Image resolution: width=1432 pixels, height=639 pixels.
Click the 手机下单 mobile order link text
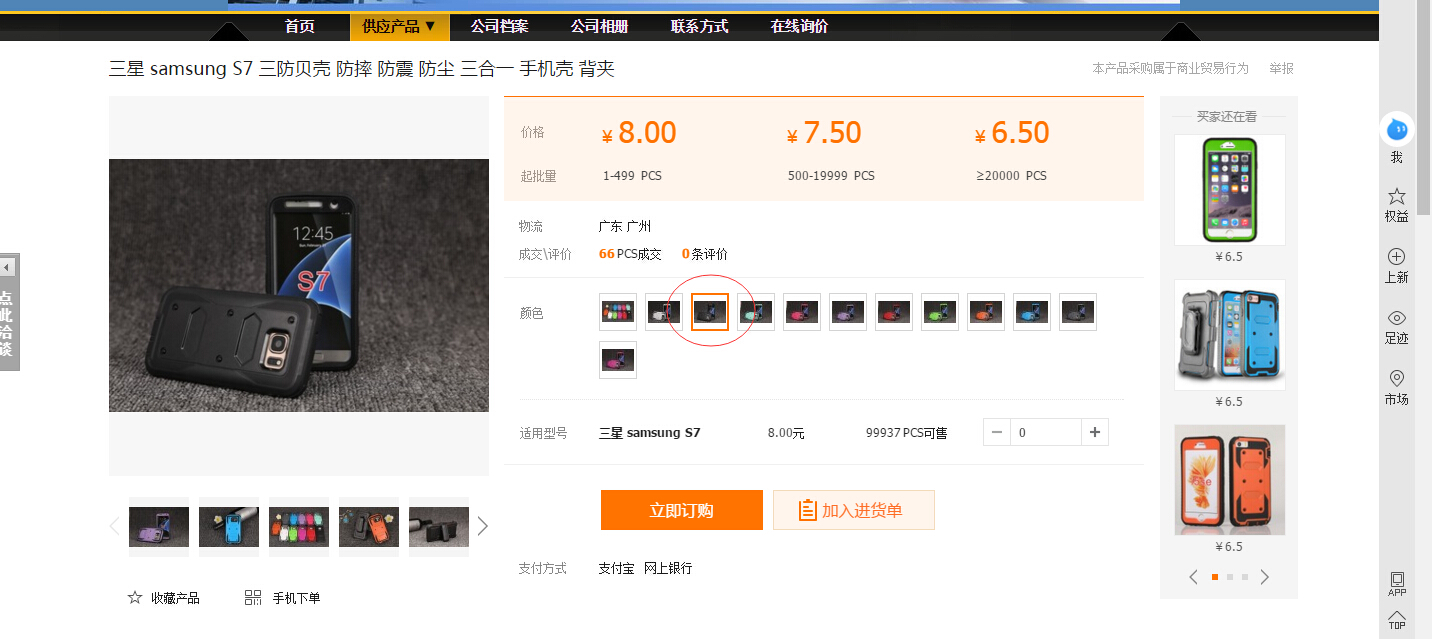pos(297,598)
